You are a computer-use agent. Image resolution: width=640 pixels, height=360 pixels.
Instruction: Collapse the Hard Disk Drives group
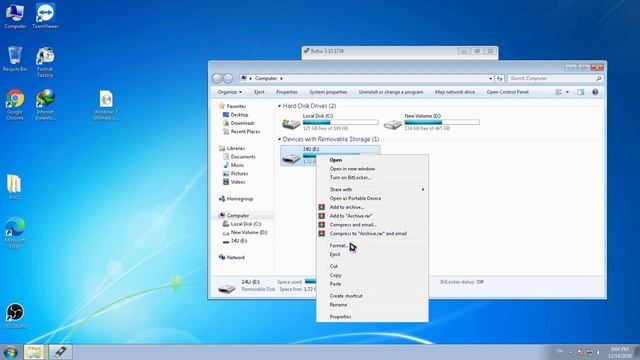click(280, 106)
